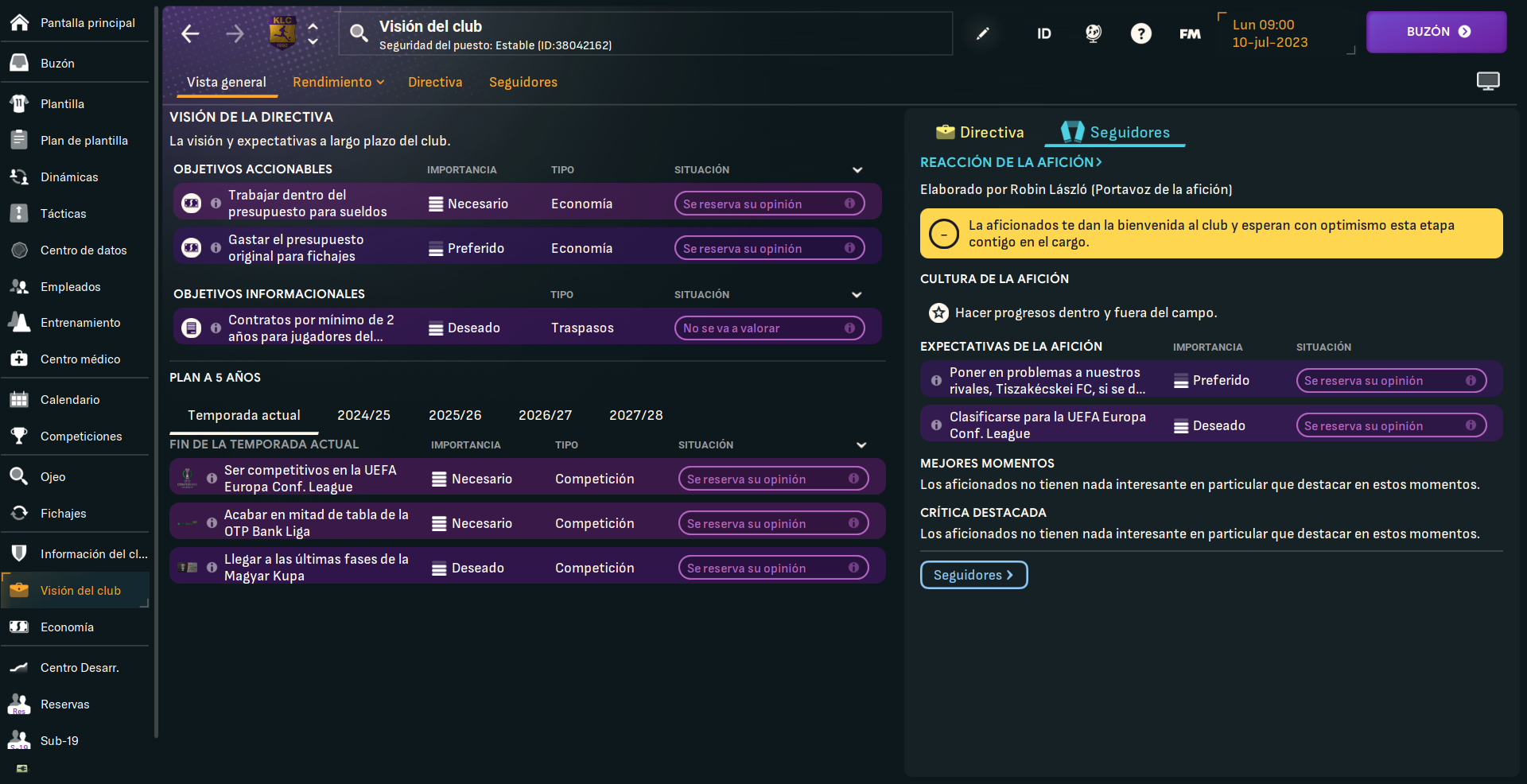The width and height of the screenshot is (1527, 784).
Task: Click the monitor display icon
Action: coord(1488,81)
